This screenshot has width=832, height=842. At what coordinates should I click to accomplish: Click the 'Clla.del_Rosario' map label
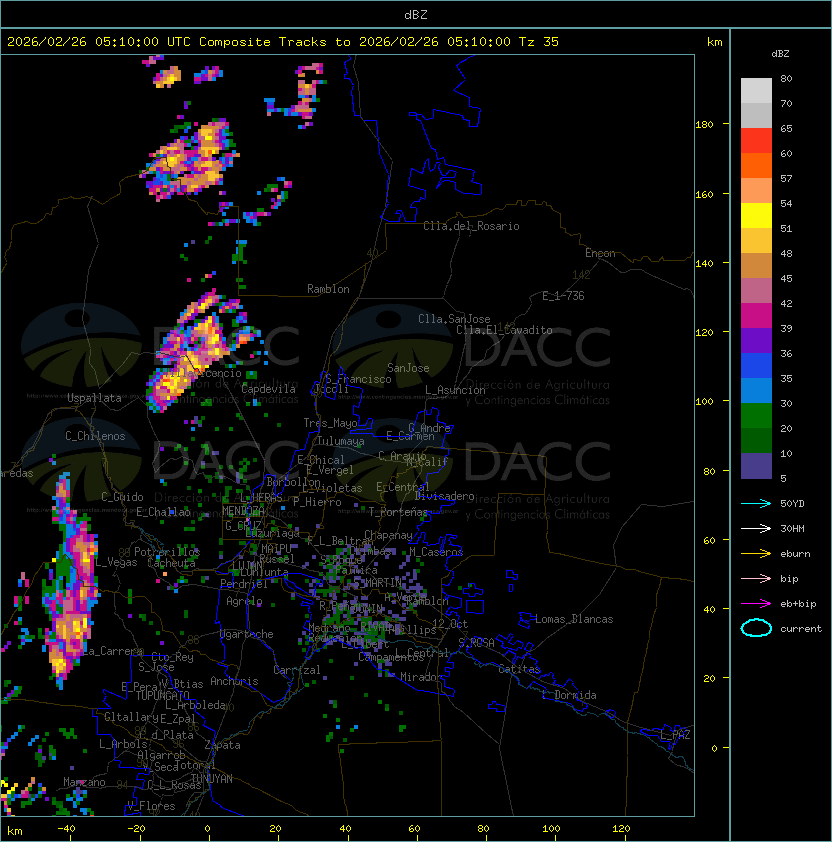(471, 226)
